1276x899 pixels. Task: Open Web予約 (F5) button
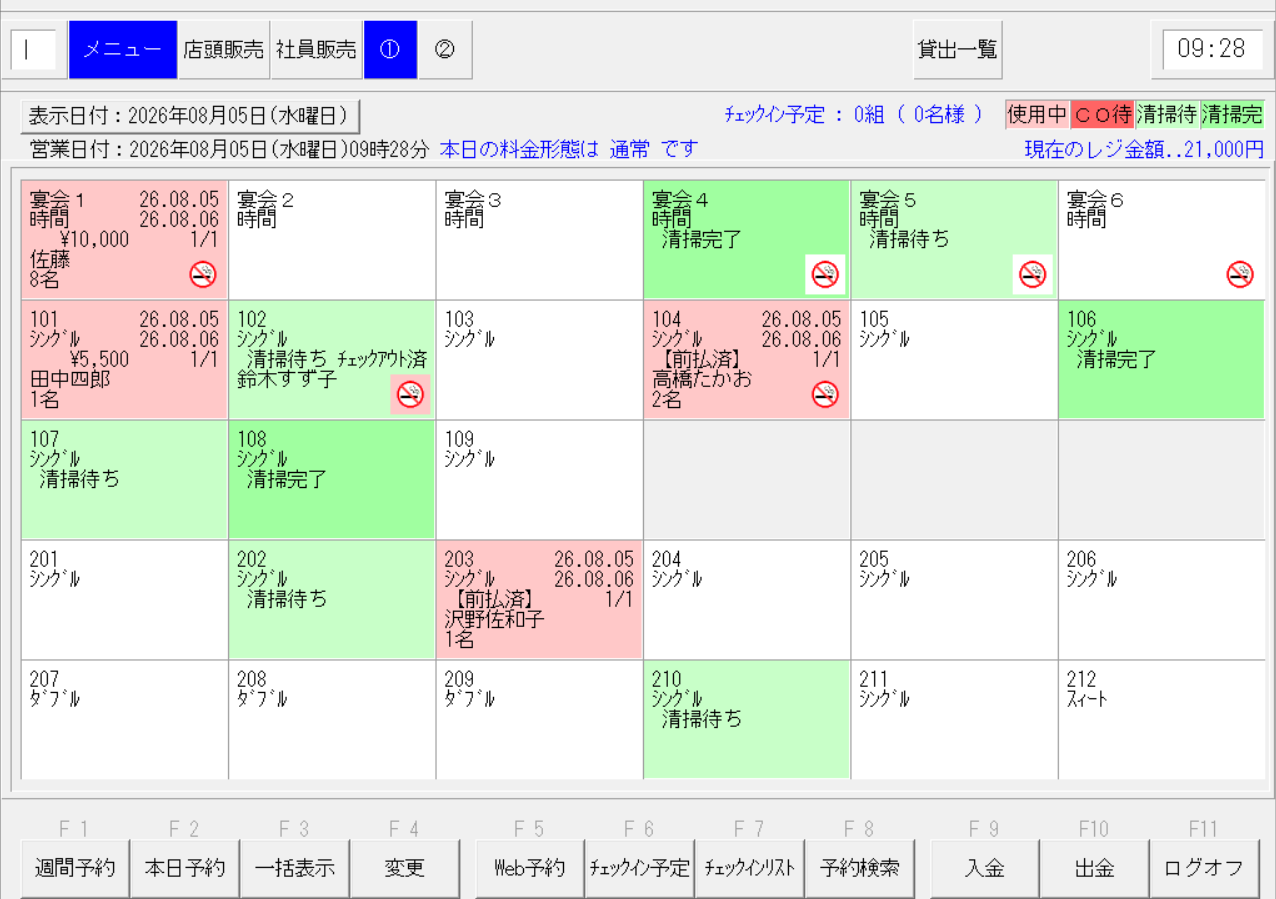tap(530, 868)
